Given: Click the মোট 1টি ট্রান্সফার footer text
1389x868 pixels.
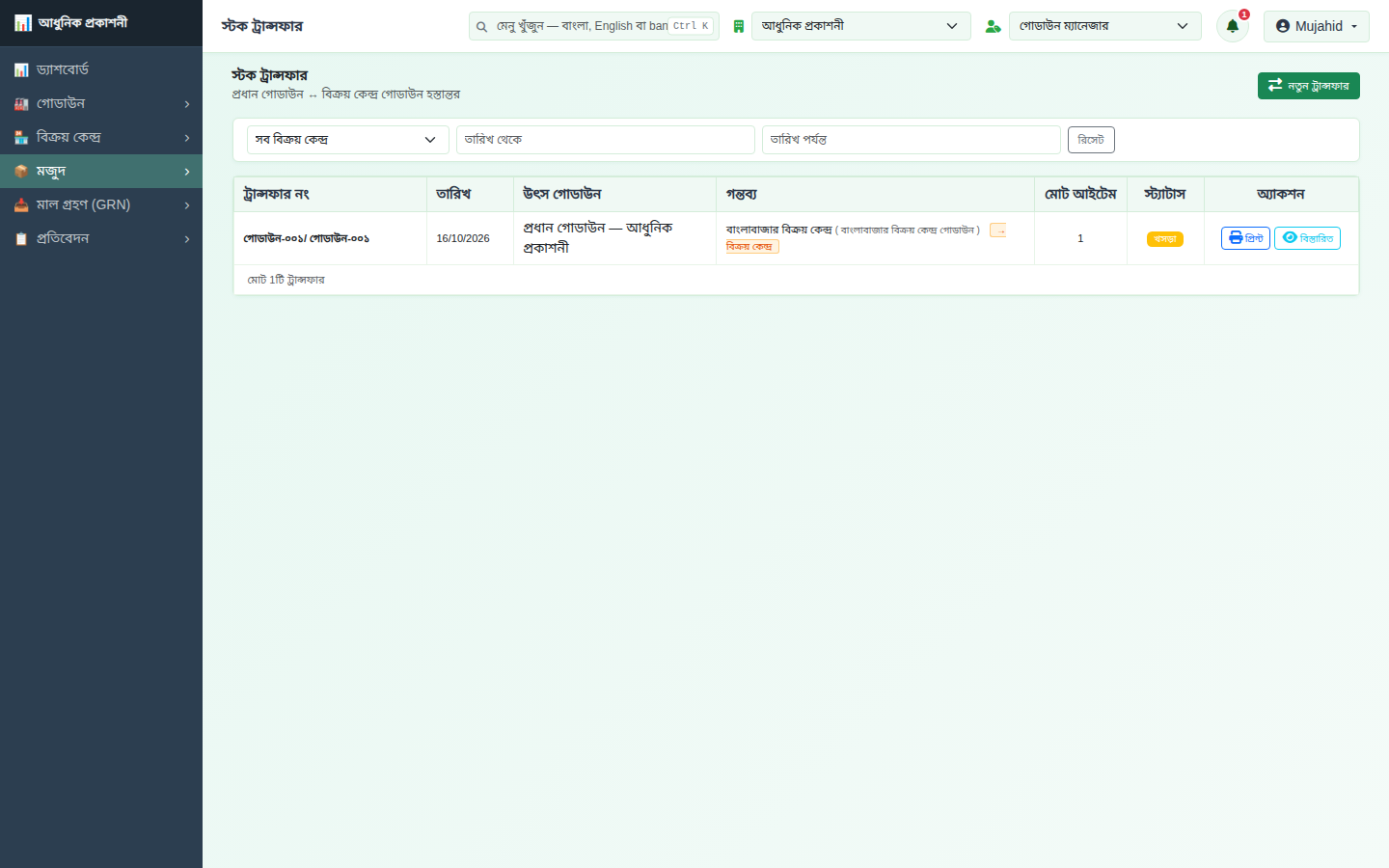Looking at the screenshot, I should [286, 280].
